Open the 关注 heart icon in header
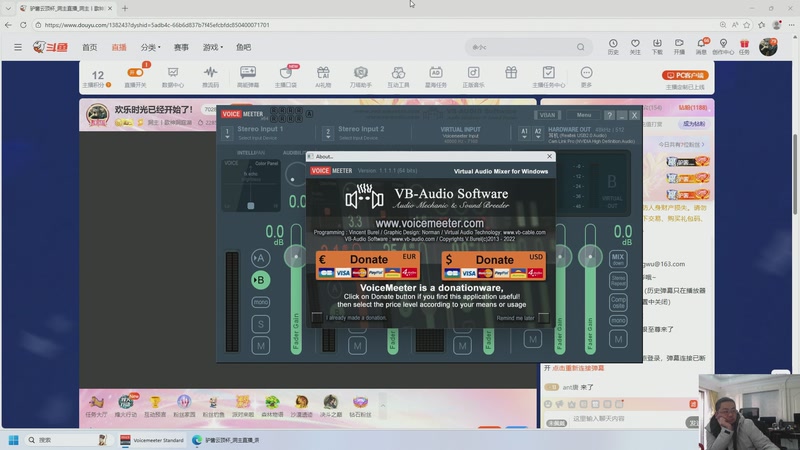This screenshot has height=450, width=800. click(635, 47)
